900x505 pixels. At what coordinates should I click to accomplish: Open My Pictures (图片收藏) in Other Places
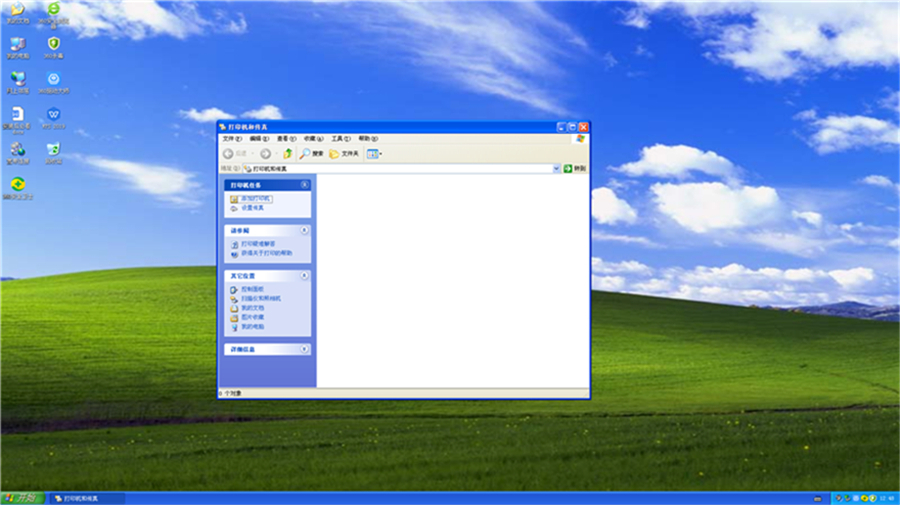coord(253,317)
